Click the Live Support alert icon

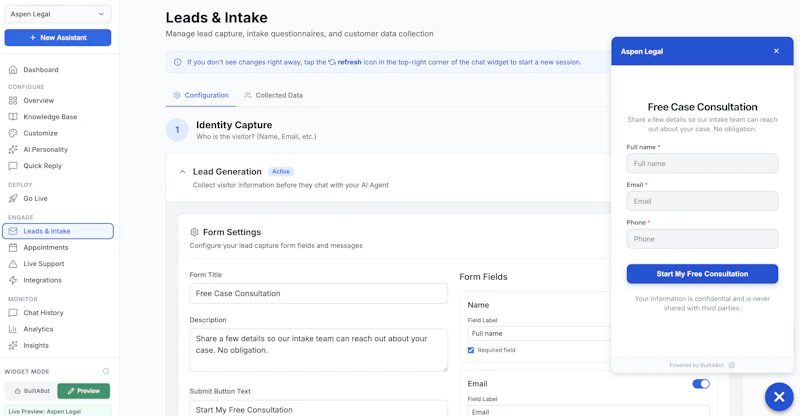point(13,264)
